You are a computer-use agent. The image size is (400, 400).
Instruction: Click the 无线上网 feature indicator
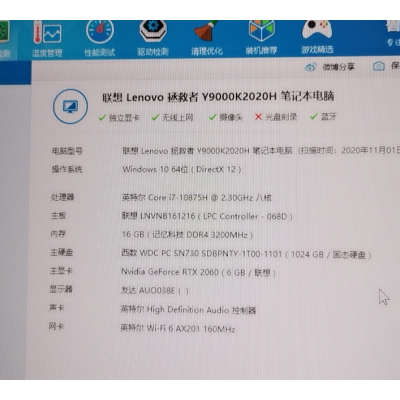click(x=172, y=117)
